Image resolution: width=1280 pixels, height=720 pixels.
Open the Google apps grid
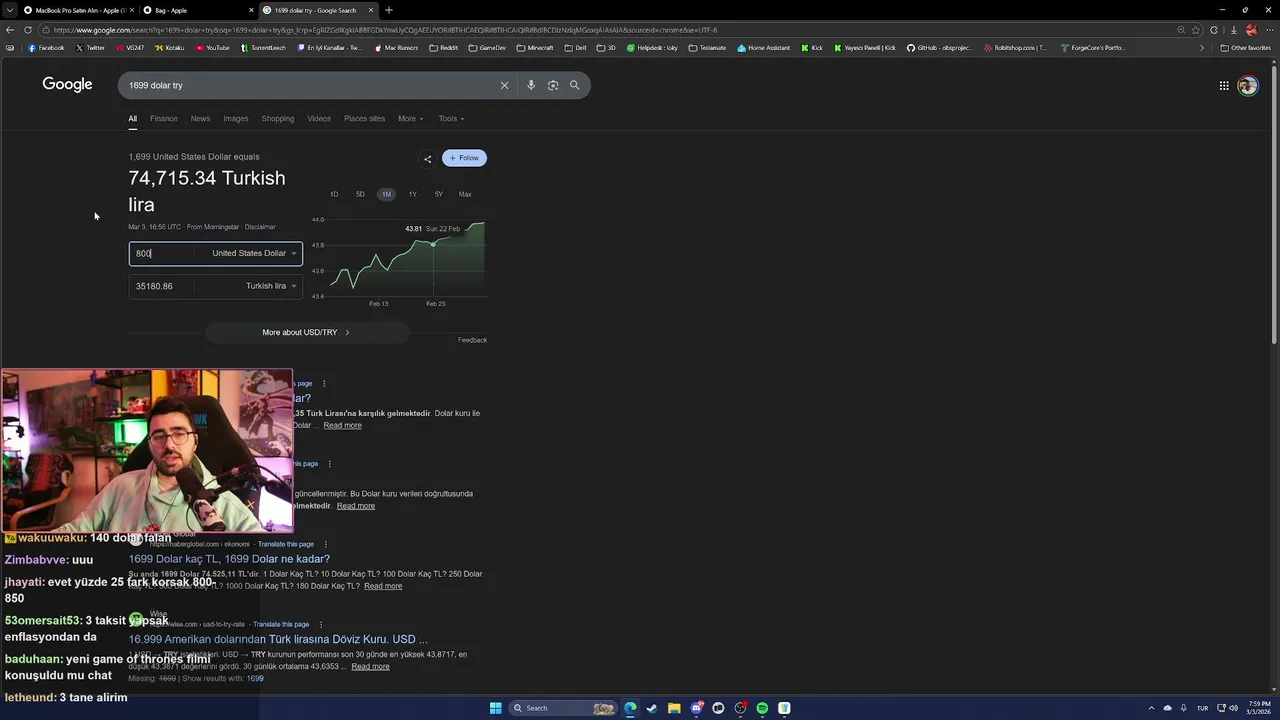(x=1224, y=85)
